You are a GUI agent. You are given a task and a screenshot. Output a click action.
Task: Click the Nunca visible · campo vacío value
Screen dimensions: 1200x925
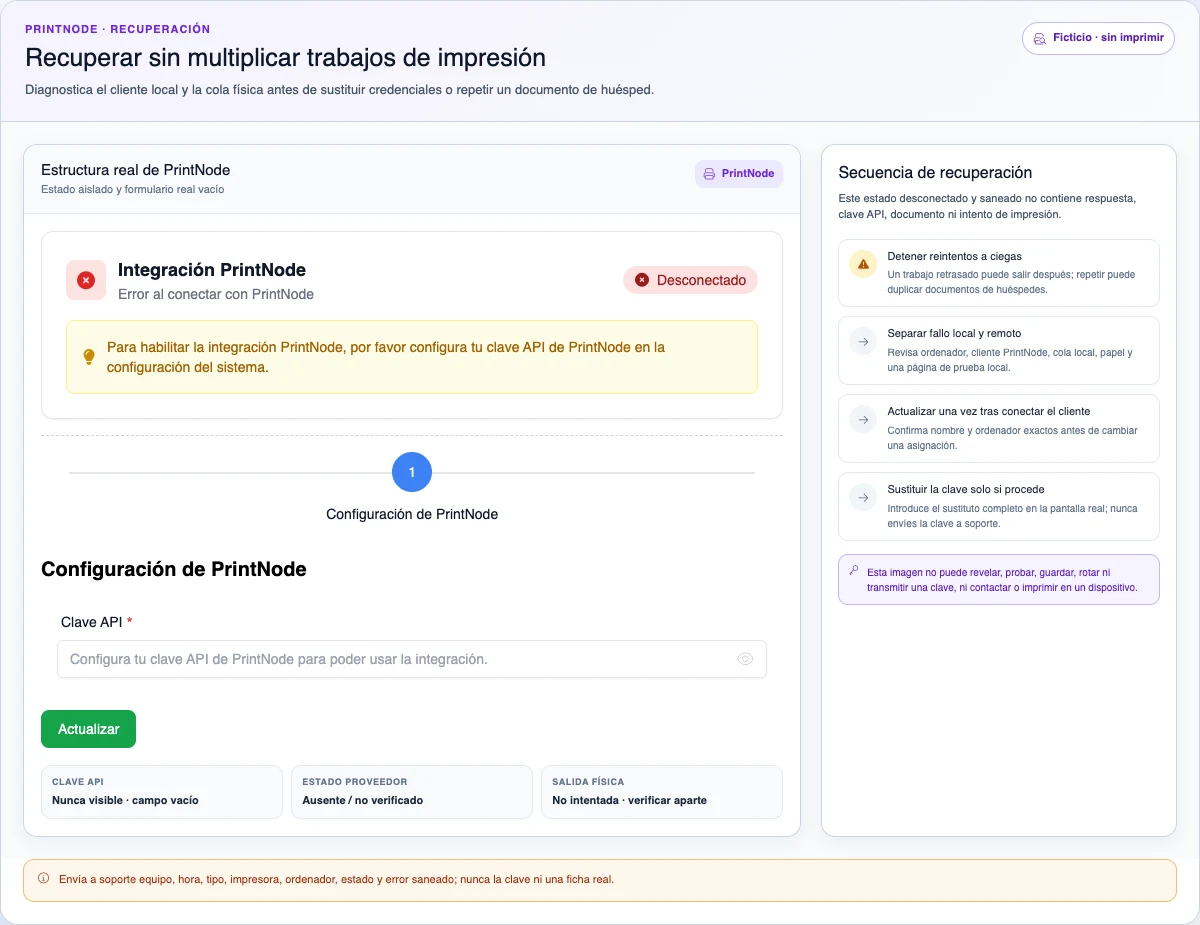pyautogui.click(x=125, y=800)
